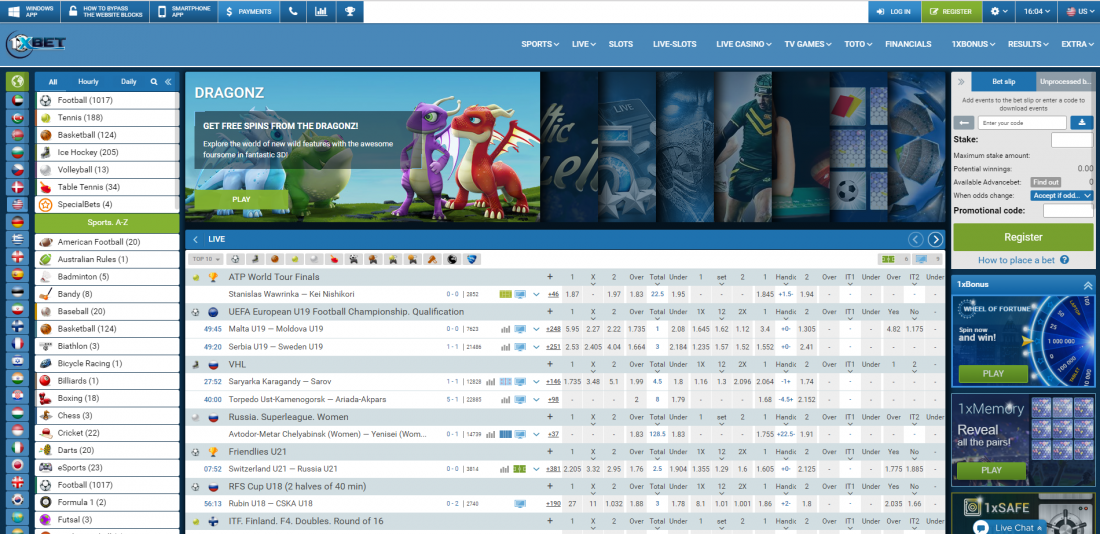Screen dimensions: 1100x534
Task: Click the help icon beside How to place a bet
Action: (1064, 260)
